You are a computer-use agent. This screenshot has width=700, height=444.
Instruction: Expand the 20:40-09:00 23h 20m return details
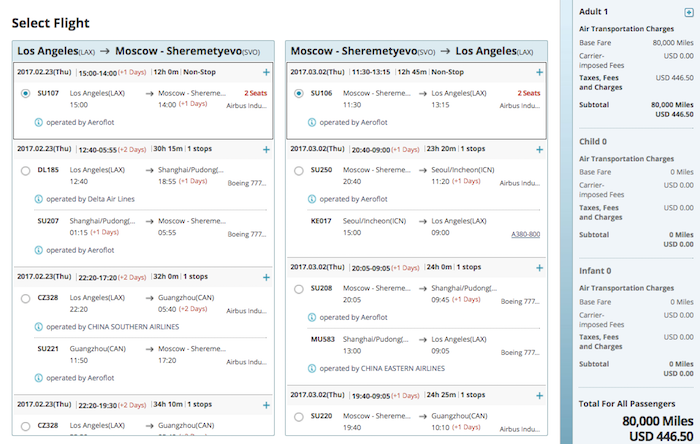coord(539,149)
